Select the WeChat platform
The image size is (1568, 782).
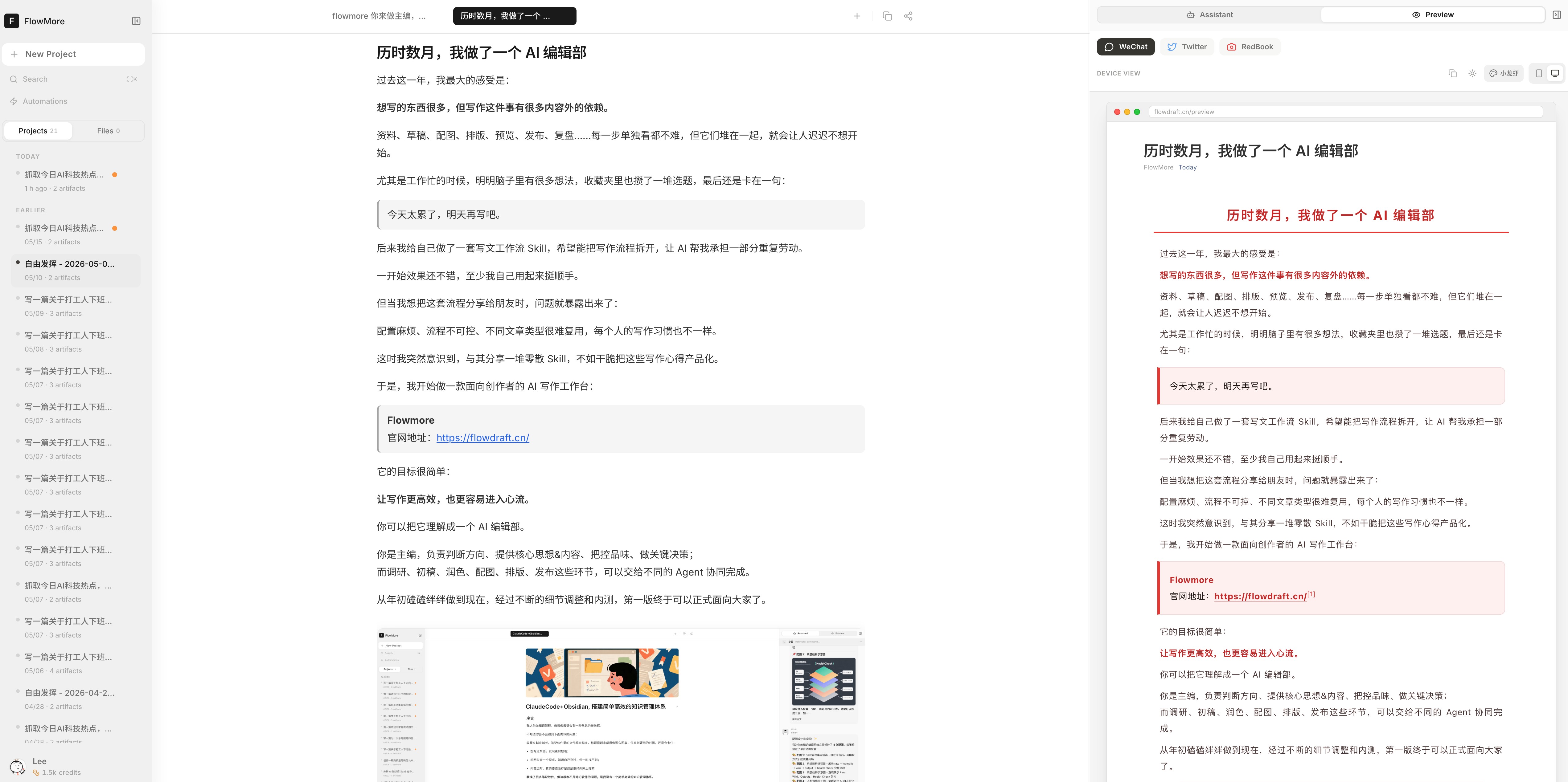(x=1126, y=47)
